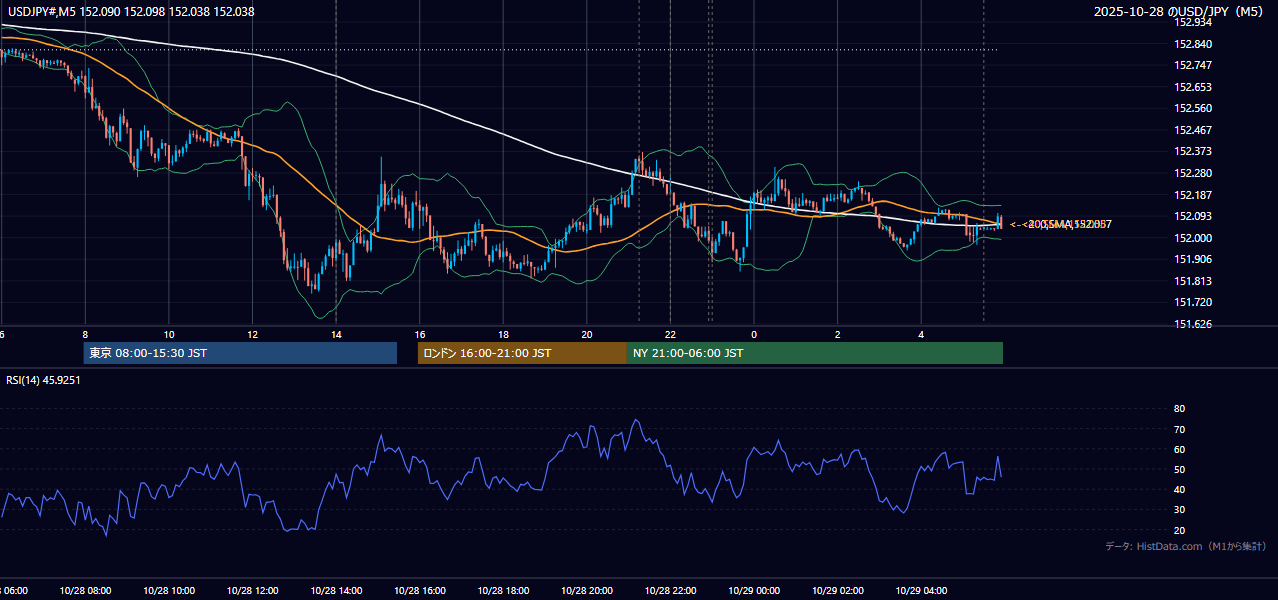
Task: Click price level 152.840 on the axis
Action: (x=1193, y=44)
